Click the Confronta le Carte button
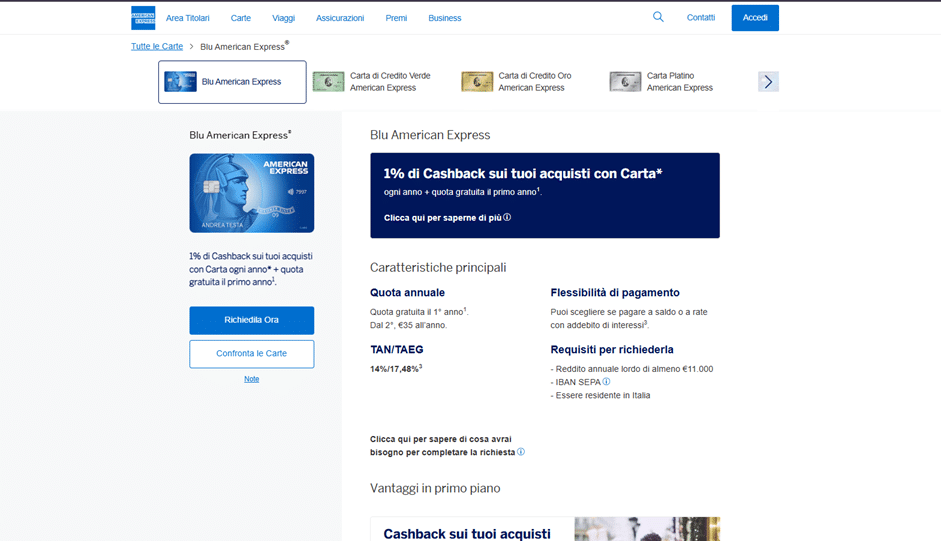This screenshot has width=941, height=541. click(x=251, y=354)
